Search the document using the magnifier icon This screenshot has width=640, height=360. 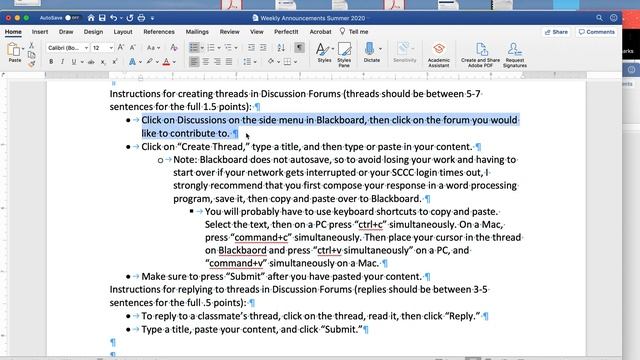pyautogui.click(x=599, y=18)
